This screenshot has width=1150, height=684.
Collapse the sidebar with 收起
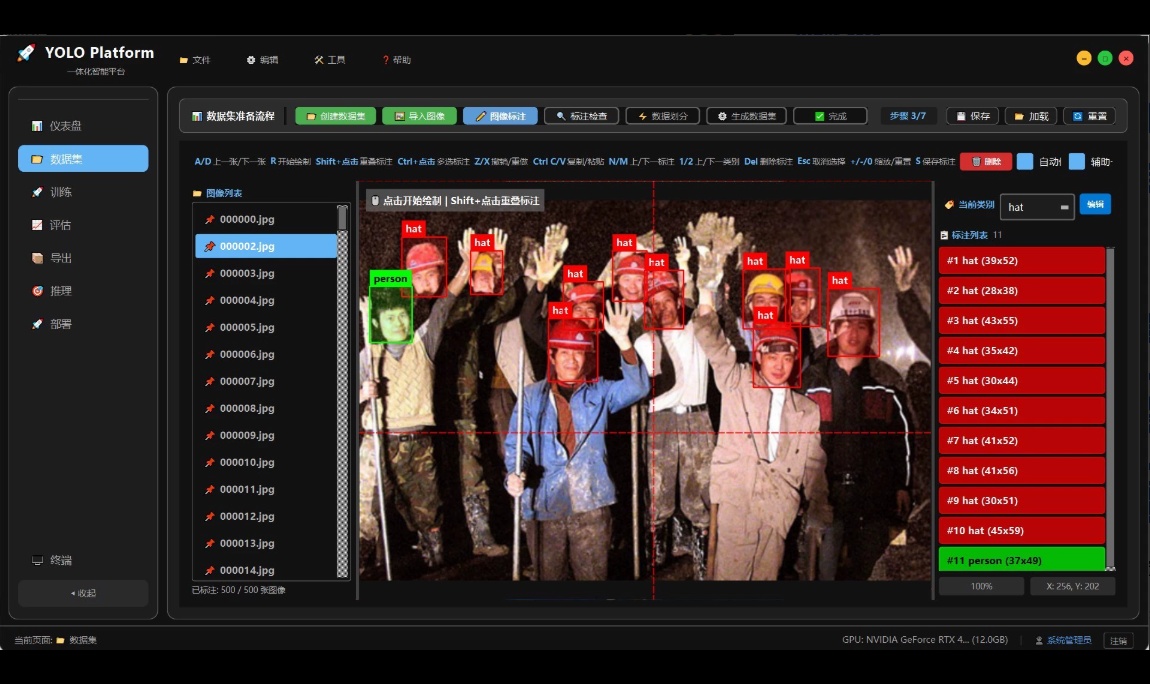click(83, 593)
